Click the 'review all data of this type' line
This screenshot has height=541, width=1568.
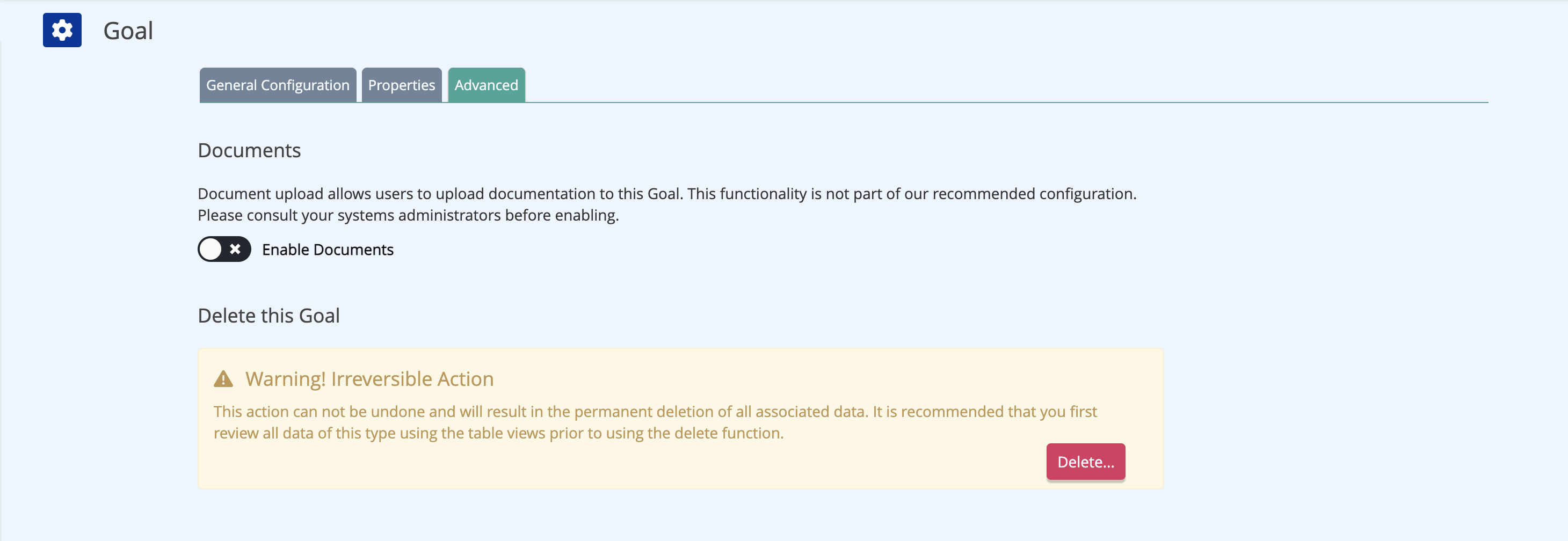click(x=498, y=433)
